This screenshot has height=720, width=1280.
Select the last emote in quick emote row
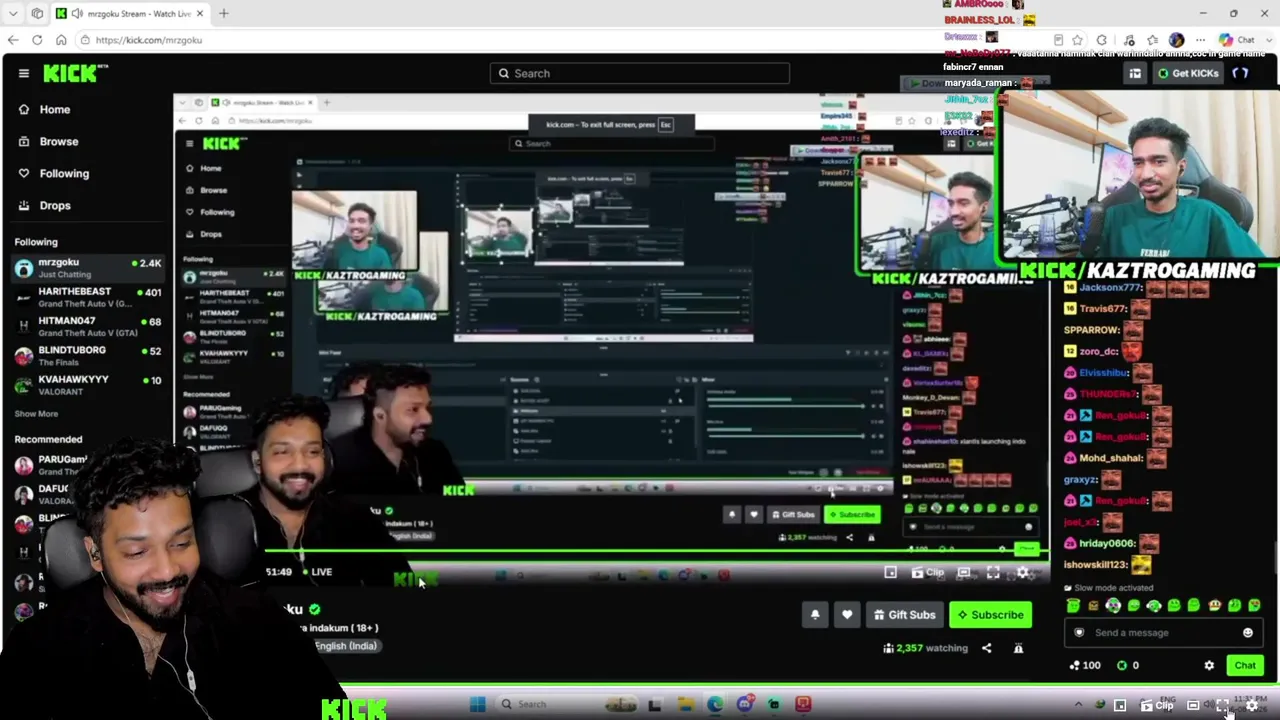click(1255, 606)
